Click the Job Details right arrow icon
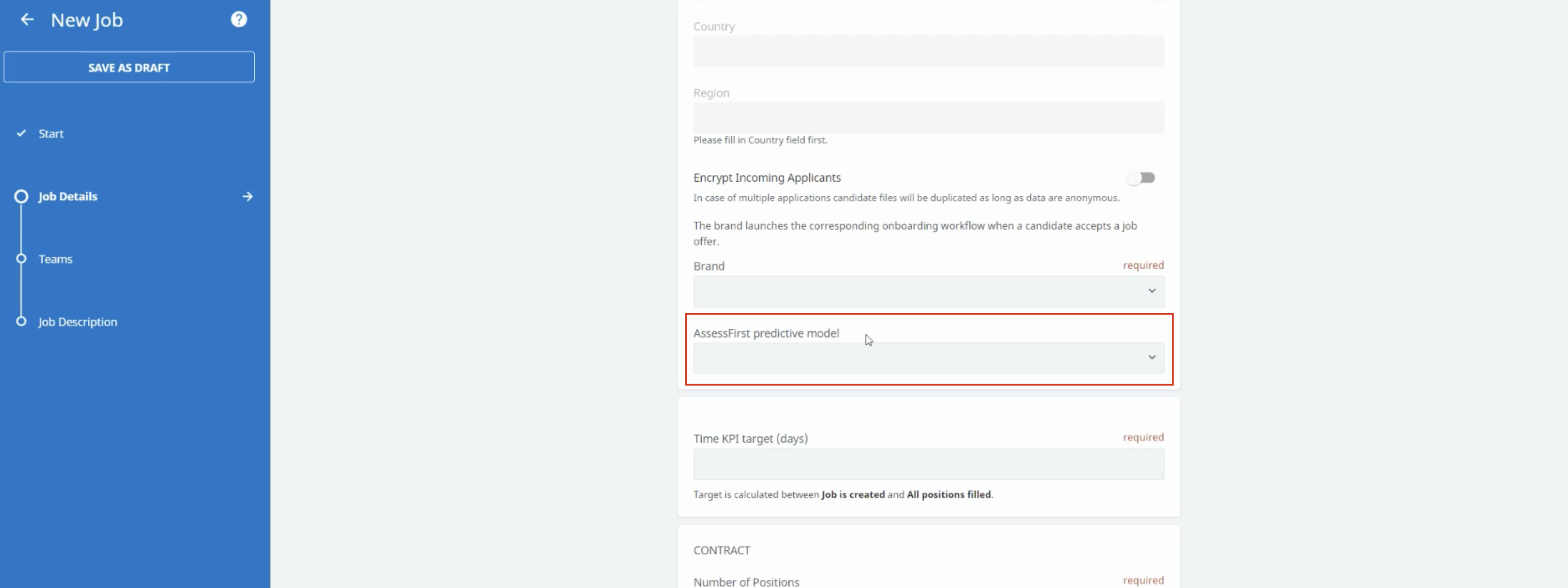The height and width of the screenshot is (588, 1568). click(247, 196)
